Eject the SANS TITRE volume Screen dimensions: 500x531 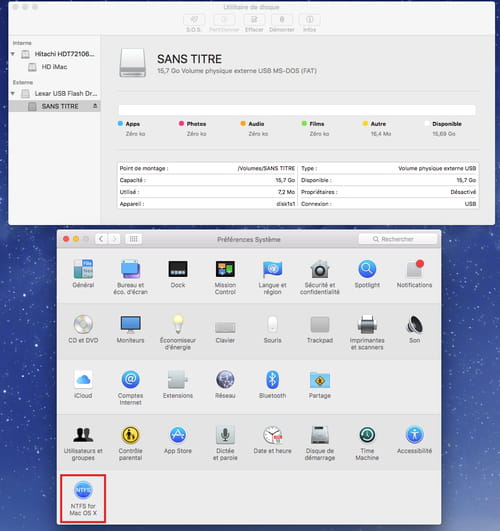coord(95,106)
